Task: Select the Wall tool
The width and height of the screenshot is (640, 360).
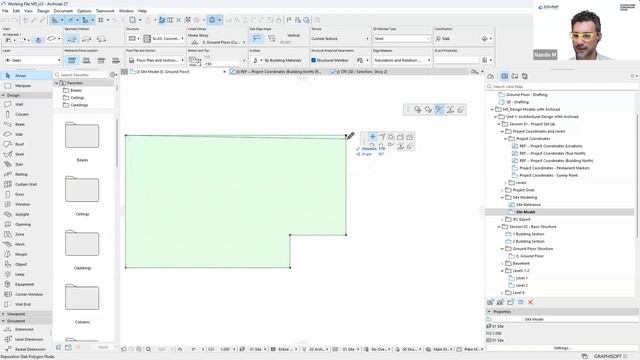Action: pyautogui.click(x=25, y=104)
